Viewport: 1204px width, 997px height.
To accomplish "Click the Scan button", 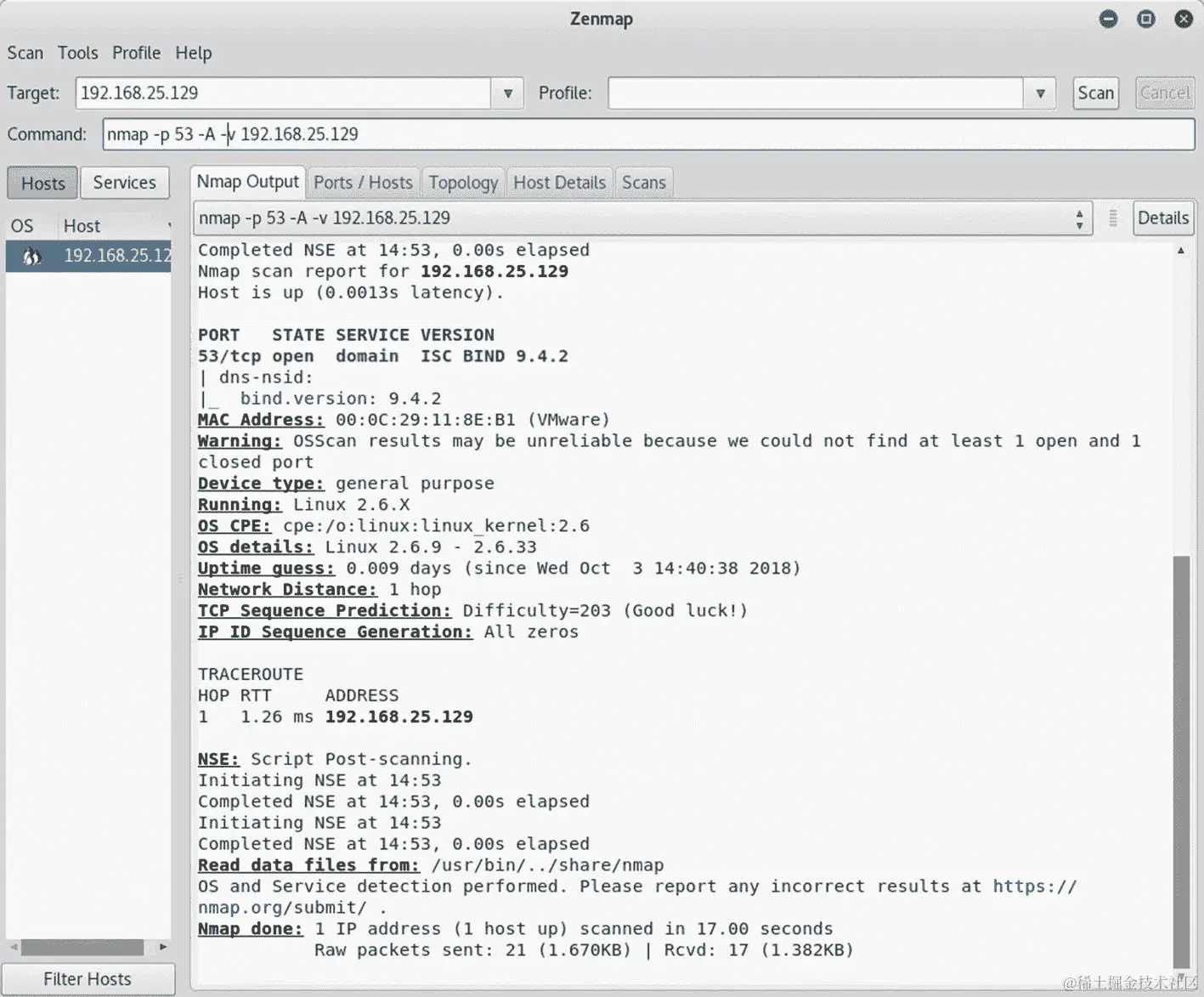I will coord(1095,93).
